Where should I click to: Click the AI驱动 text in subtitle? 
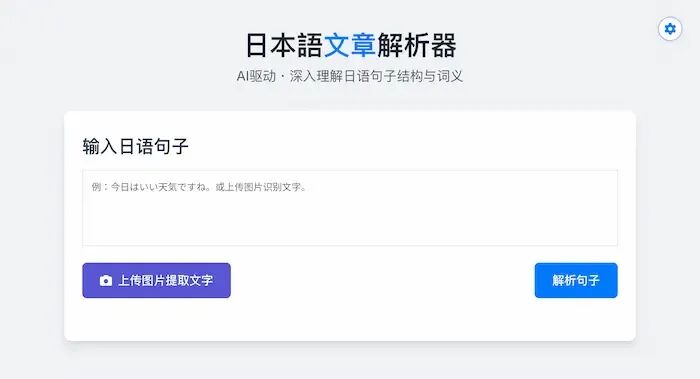(256, 76)
